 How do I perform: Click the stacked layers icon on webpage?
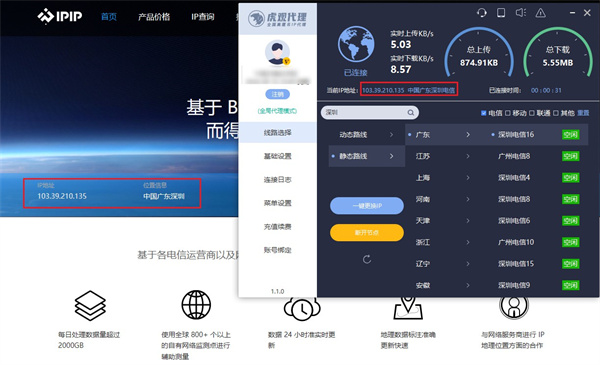click(x=90, y=305)
